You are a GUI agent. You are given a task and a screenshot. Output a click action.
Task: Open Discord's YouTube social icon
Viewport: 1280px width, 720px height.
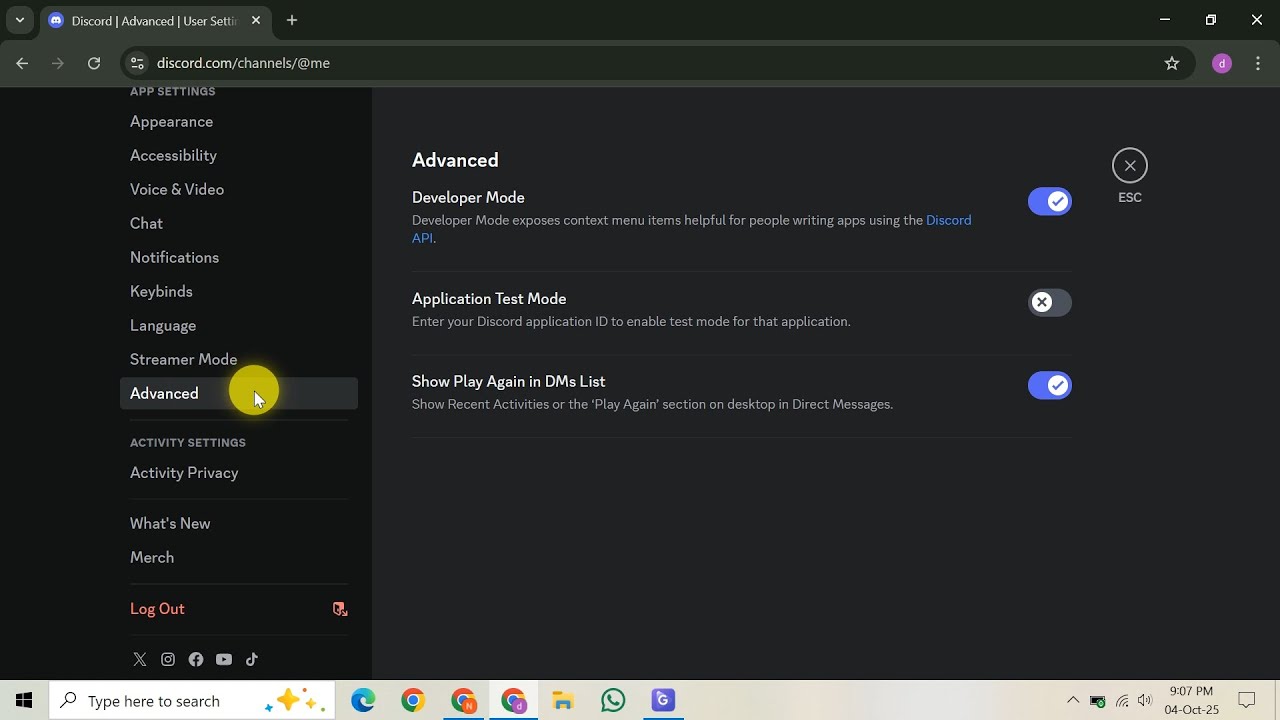coord(224,659)
